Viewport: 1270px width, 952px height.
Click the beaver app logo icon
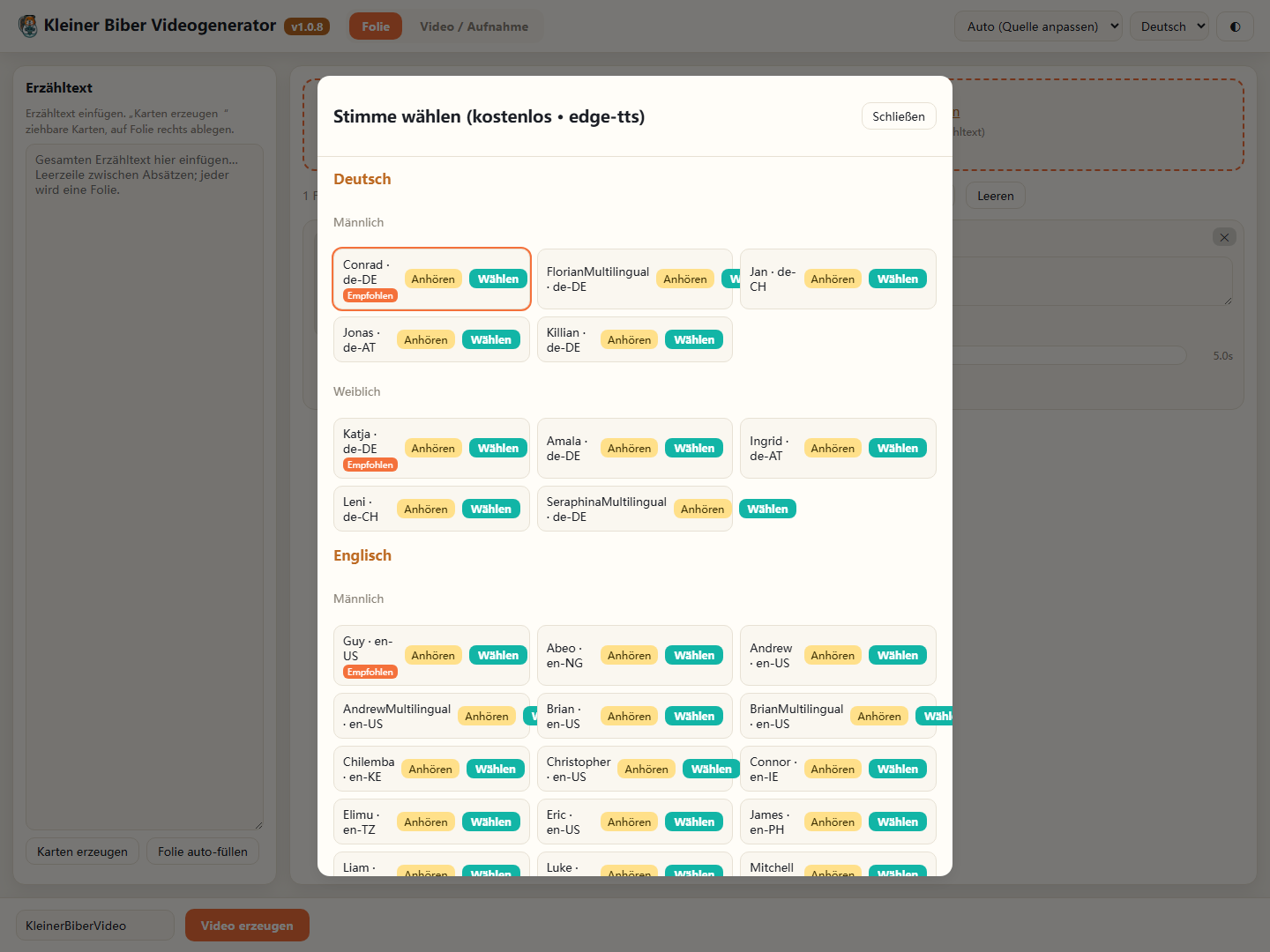(28, 26)
